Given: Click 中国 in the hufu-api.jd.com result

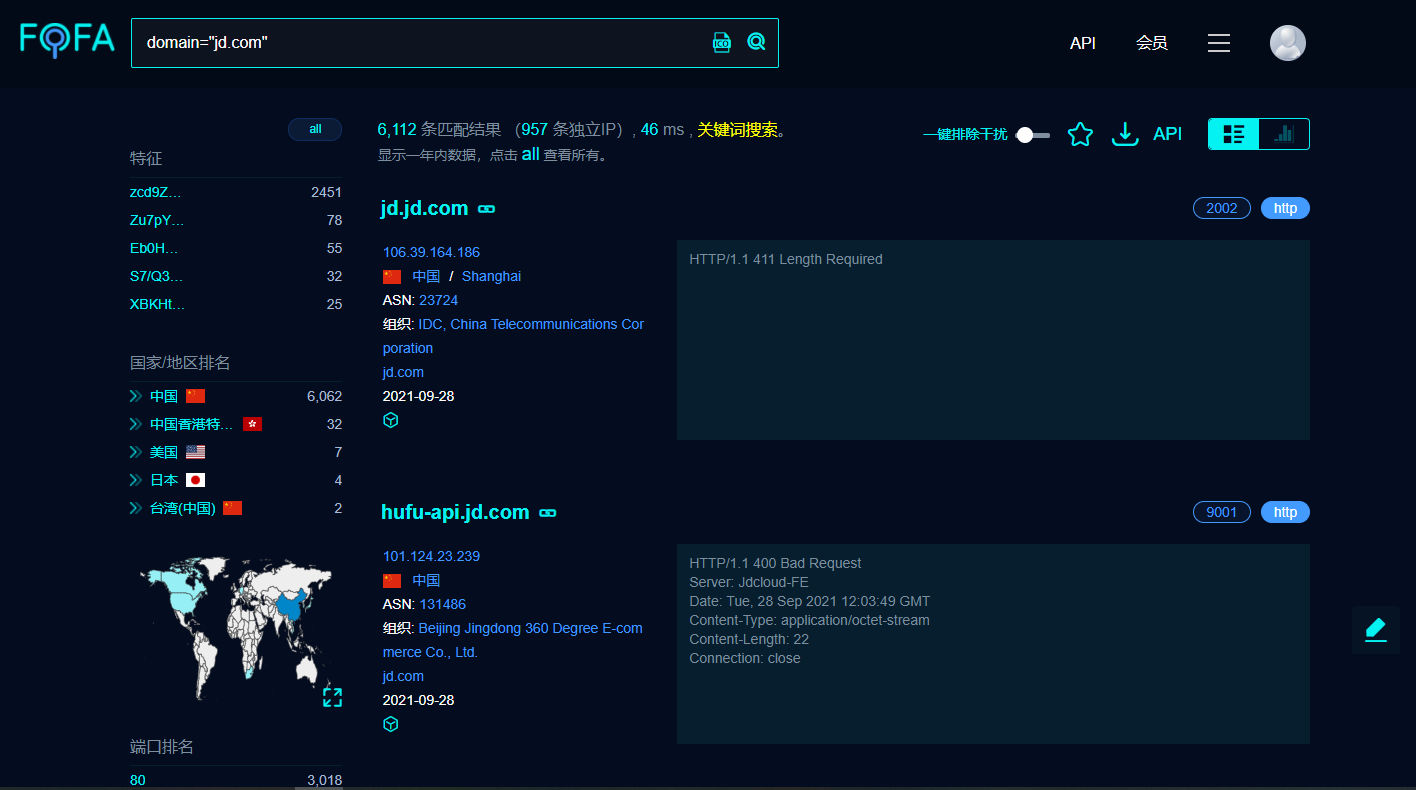Looking at the screenshot, I should coord(426,580).
